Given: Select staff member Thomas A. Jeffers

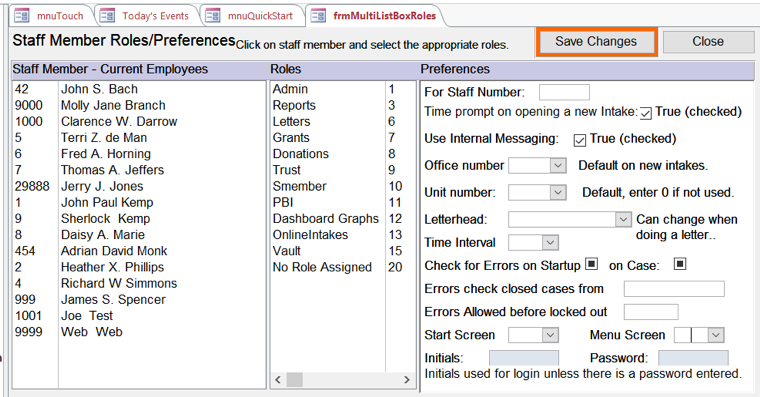Looking at the screenshot, I should [x=139, y=170].
